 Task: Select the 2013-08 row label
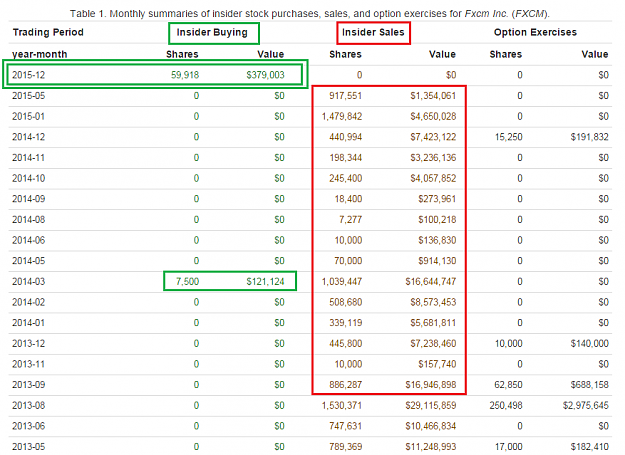28,406
